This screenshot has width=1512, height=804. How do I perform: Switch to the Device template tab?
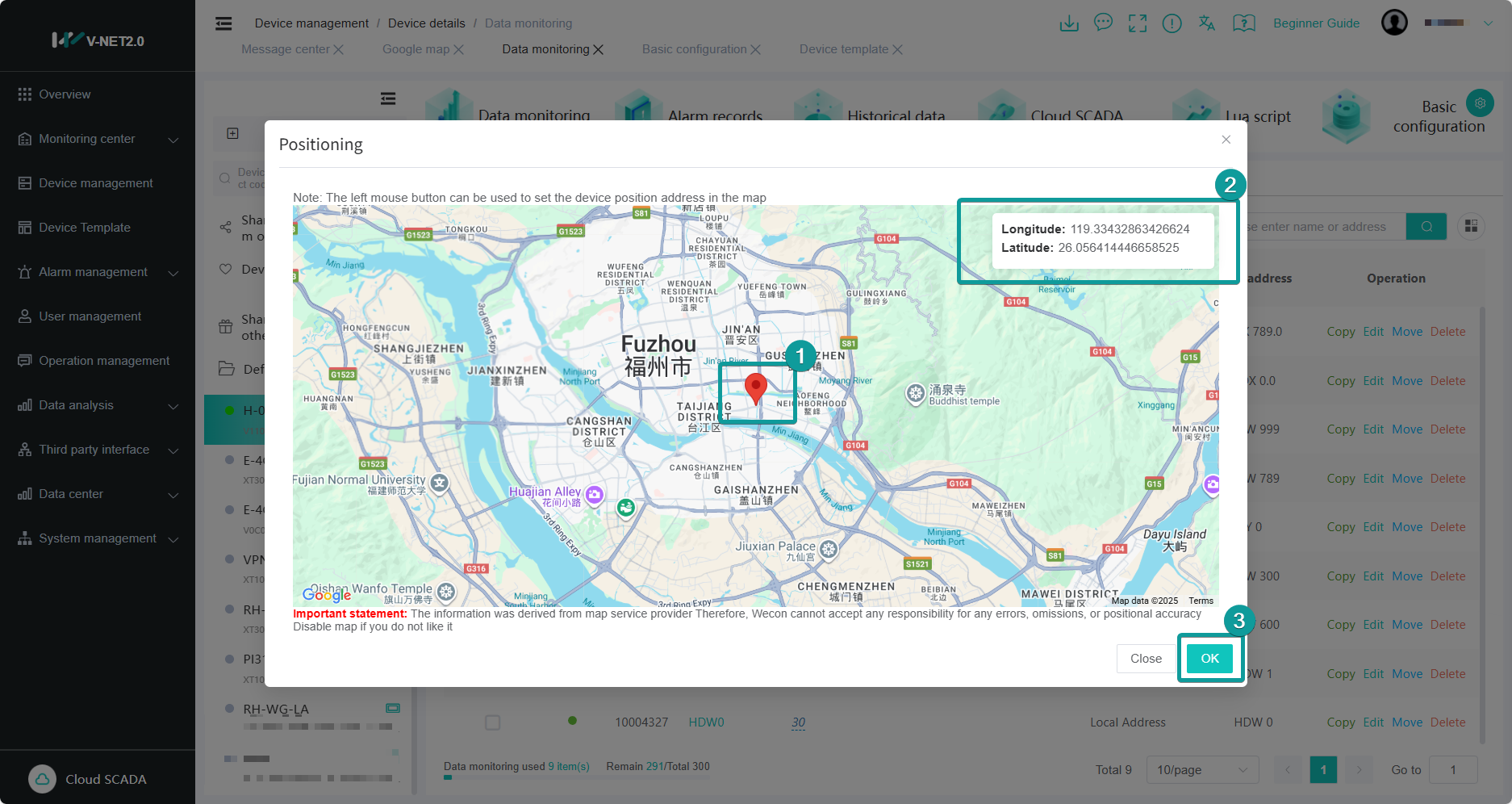coord(844,49)
